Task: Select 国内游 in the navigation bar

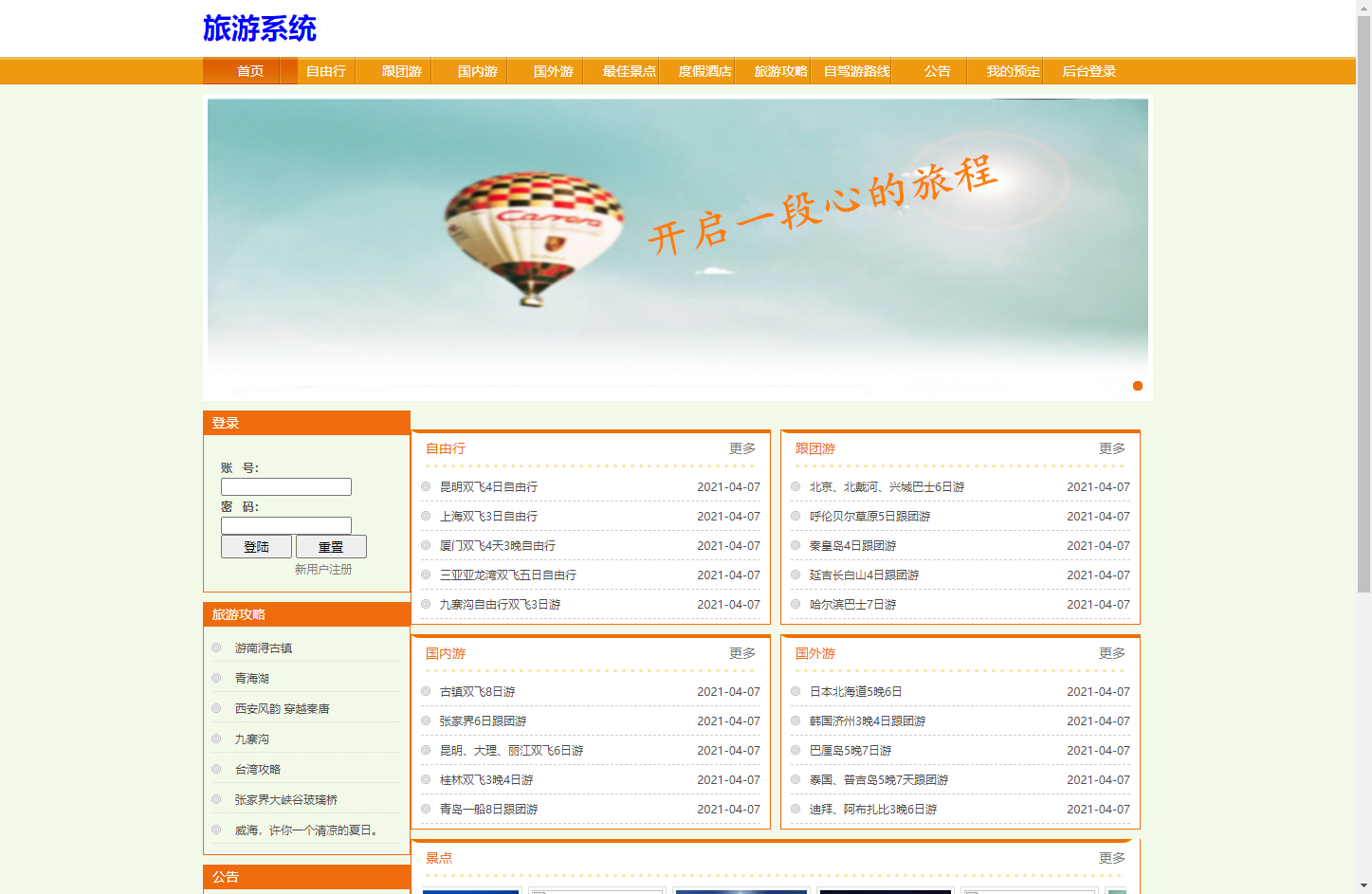Action: [478, 70]
